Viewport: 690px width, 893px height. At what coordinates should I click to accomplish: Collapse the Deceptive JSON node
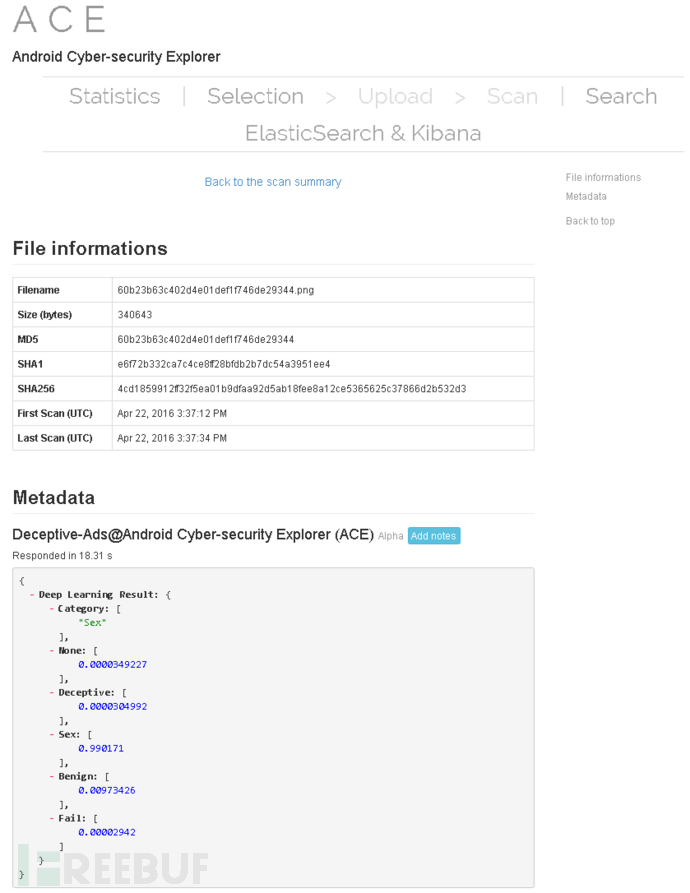(52, 693)
